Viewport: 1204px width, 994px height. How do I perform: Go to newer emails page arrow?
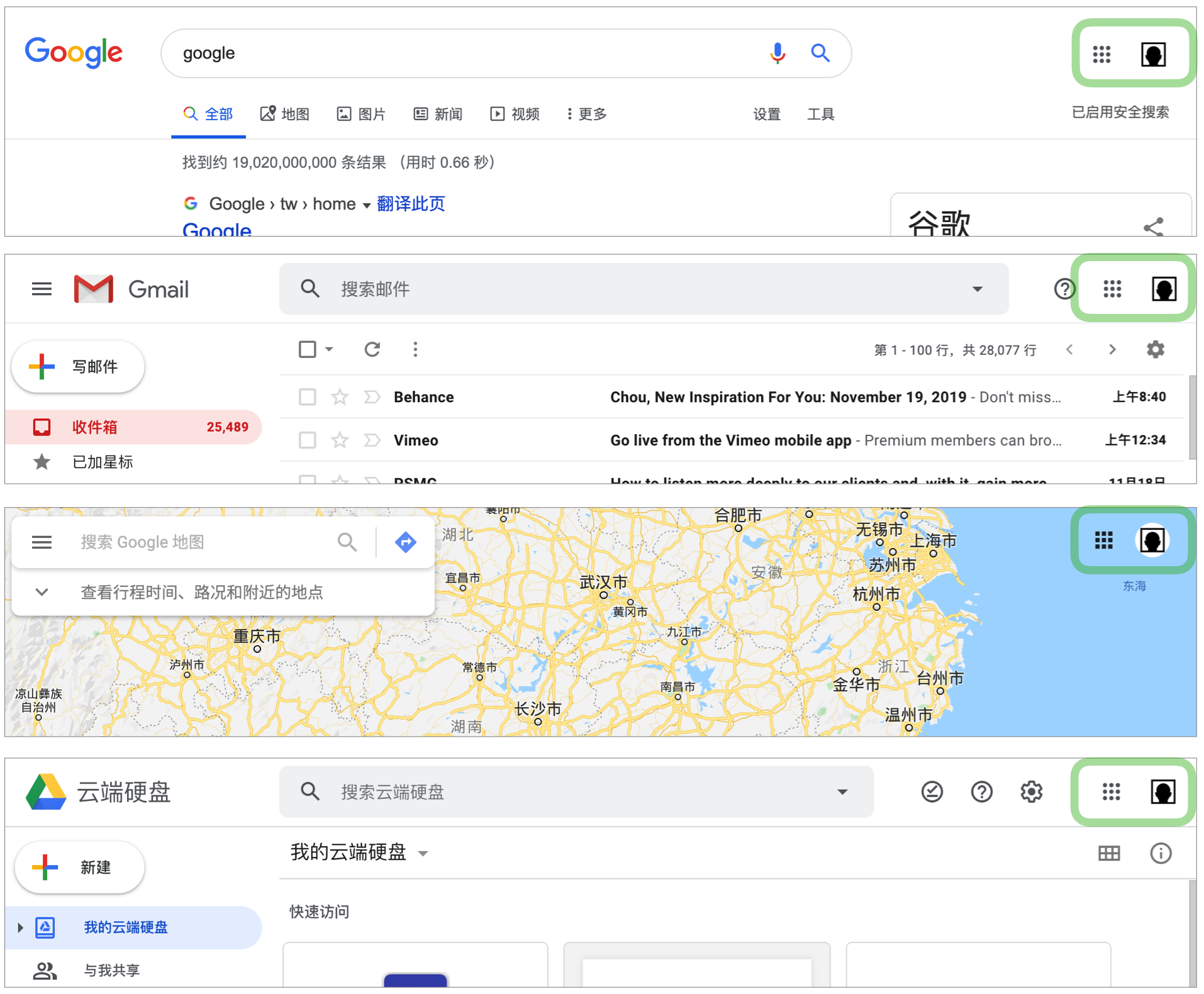(1069, 349)
